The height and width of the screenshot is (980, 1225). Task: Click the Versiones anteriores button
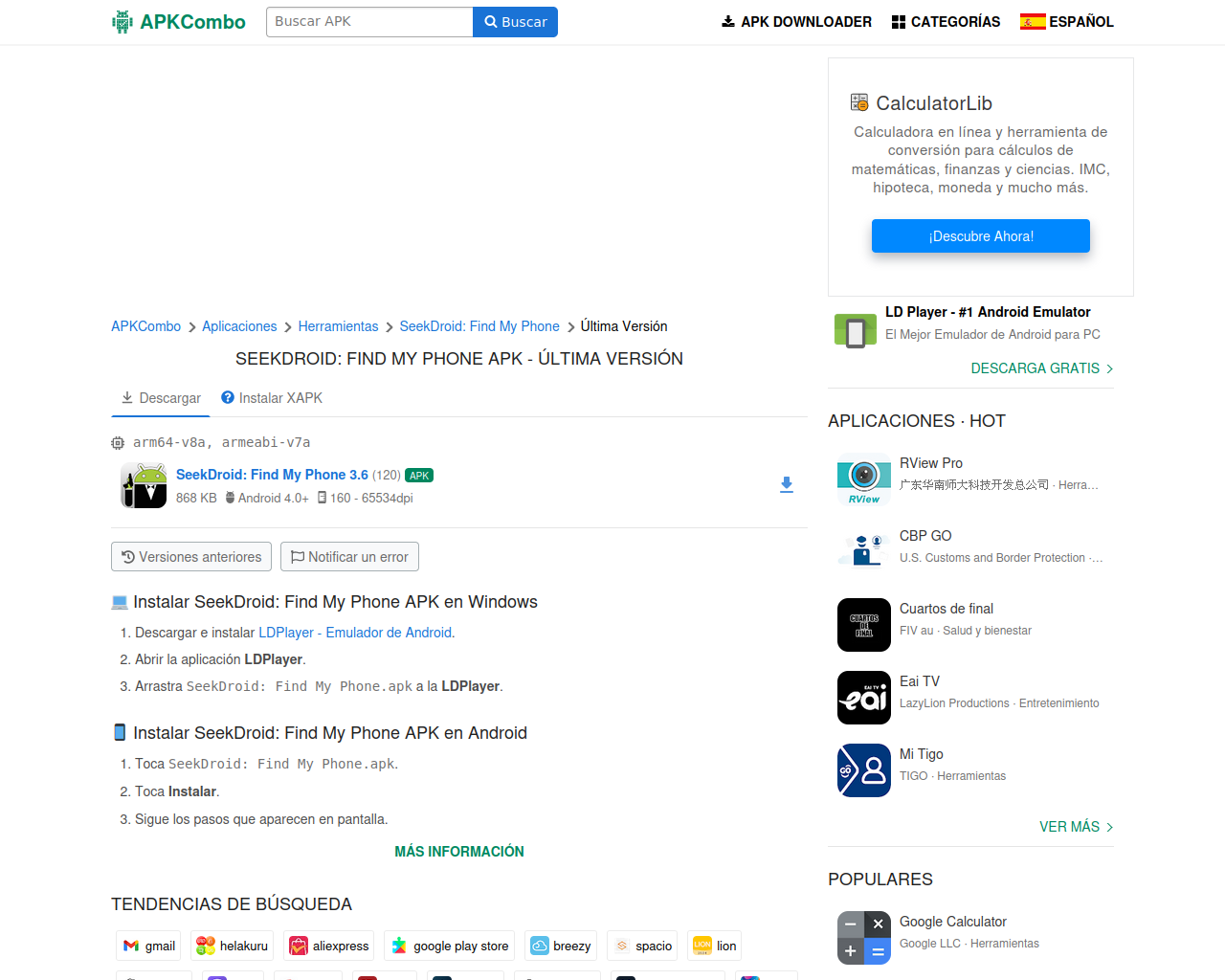[x=191, y=557]
